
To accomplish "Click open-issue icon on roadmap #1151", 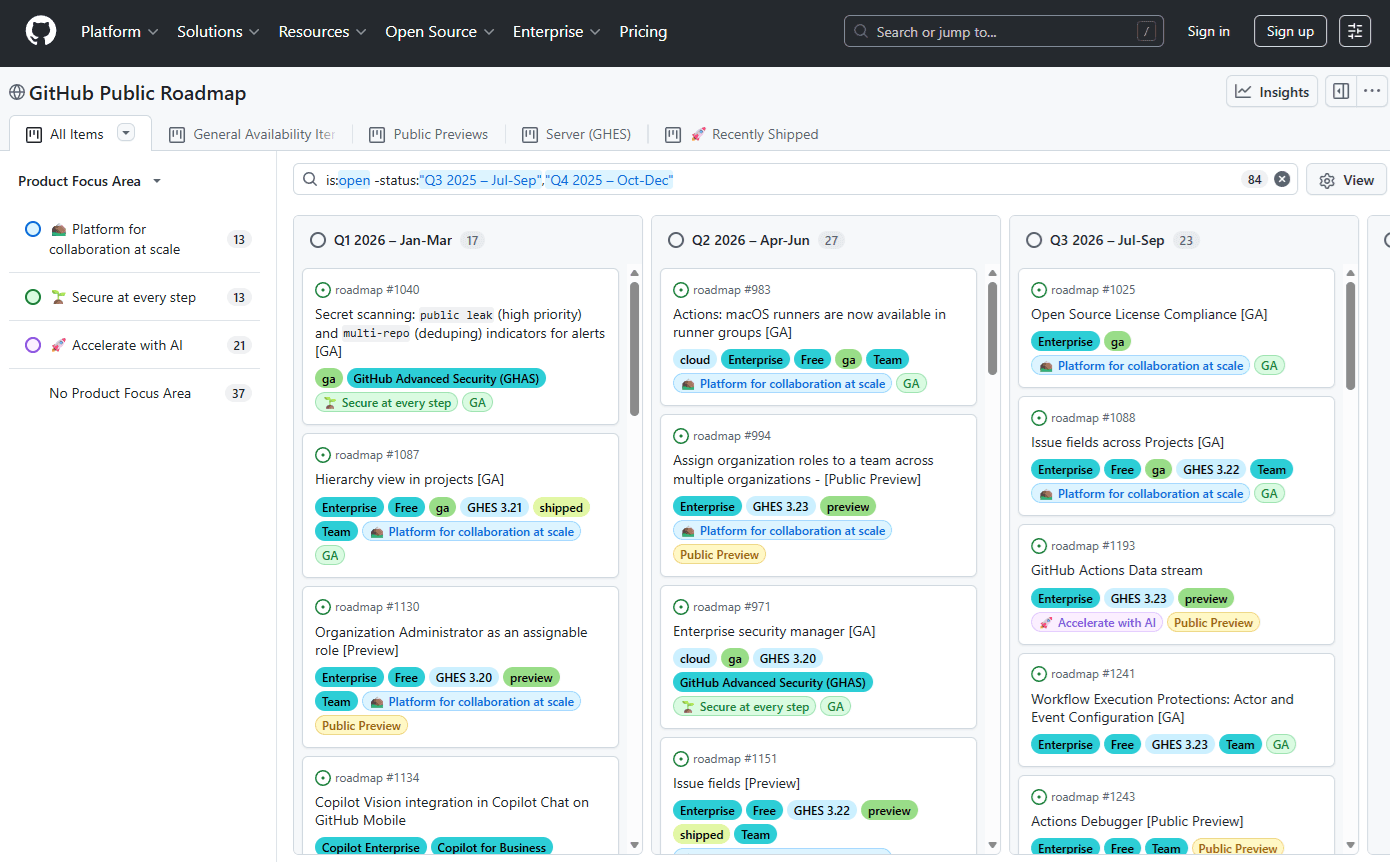I will [x=681, y=759].
